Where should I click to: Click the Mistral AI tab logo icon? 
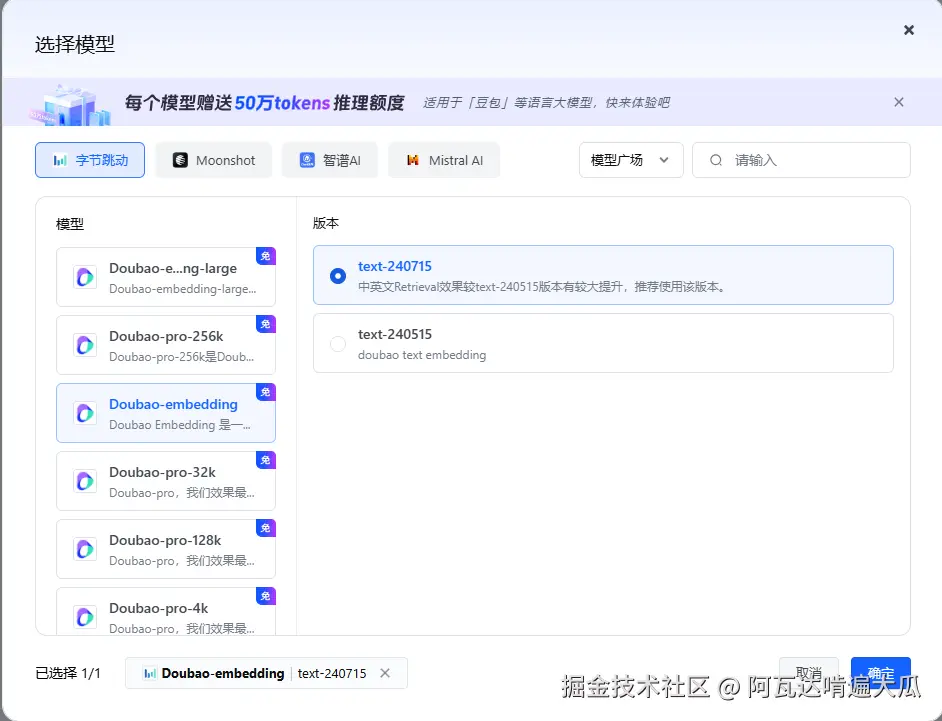click(413, 160)
